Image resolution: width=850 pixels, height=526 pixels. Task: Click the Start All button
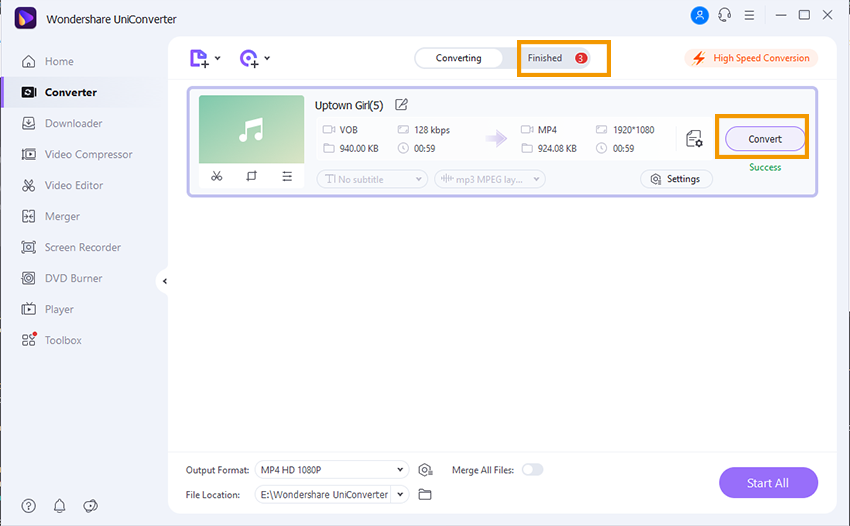coord(768,483)
